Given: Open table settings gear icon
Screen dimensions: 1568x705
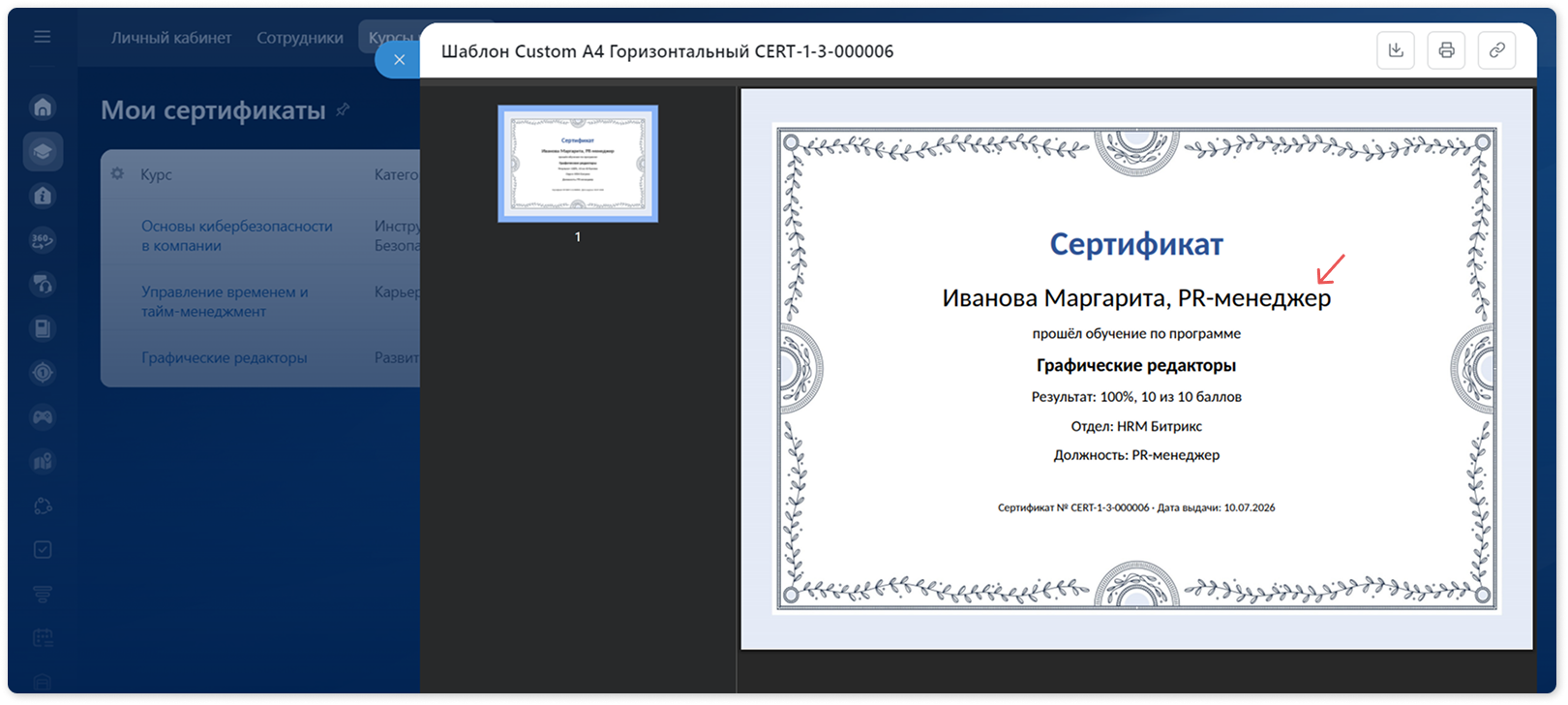Looking at the screenshot, I should pyautogui.click(x=117, y=174).
